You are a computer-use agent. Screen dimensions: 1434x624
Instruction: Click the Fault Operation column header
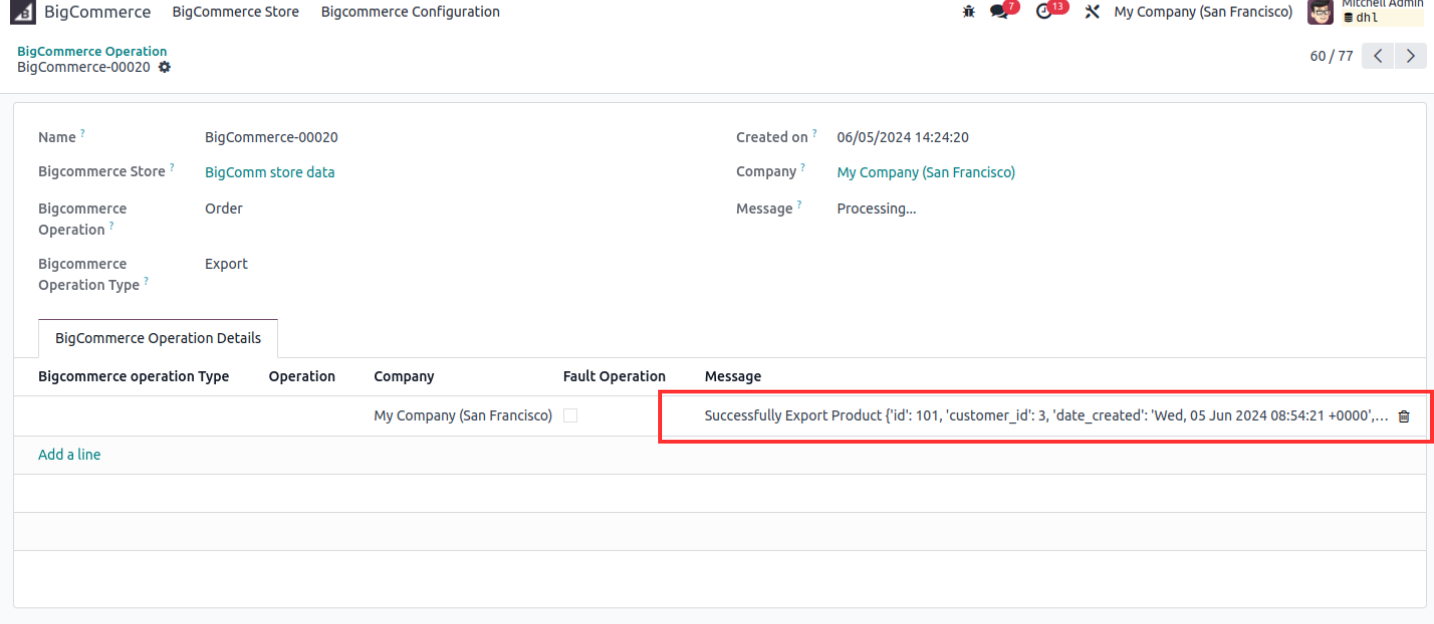[614, 376]
